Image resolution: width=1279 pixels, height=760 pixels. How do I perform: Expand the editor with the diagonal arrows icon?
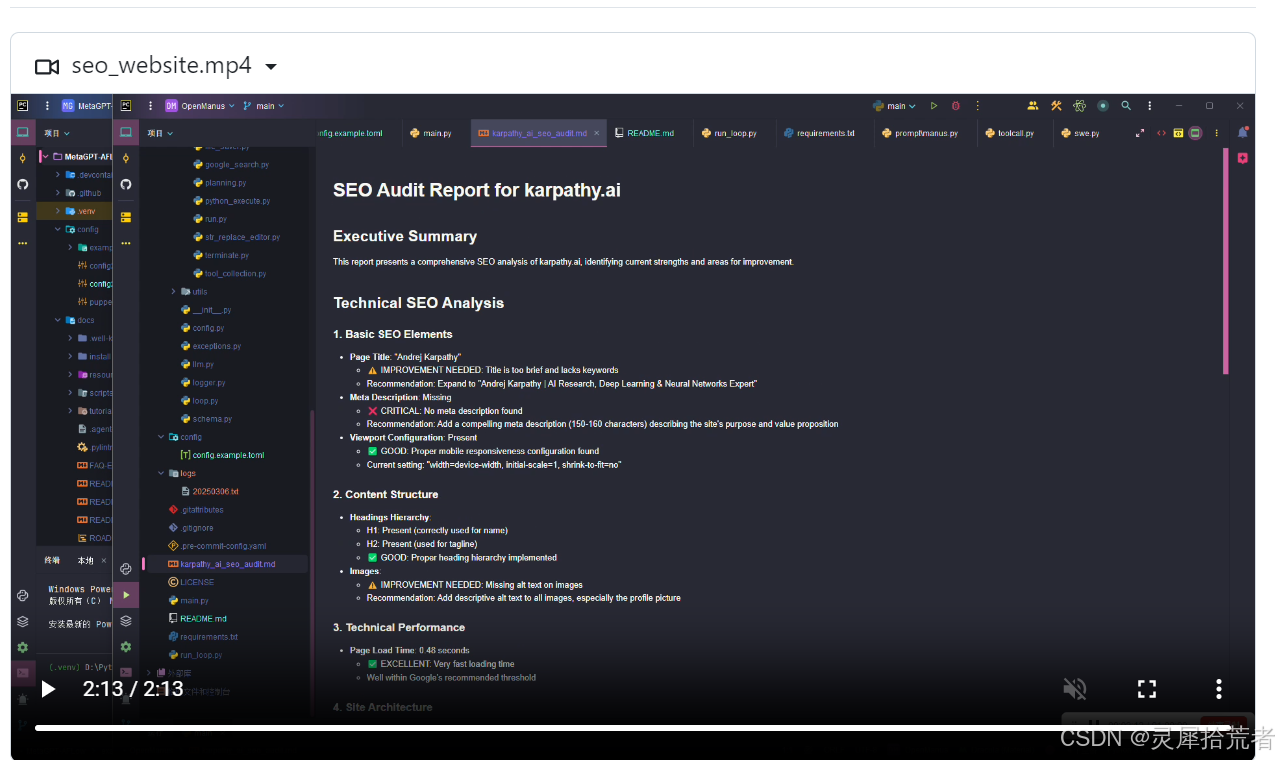1140,133
